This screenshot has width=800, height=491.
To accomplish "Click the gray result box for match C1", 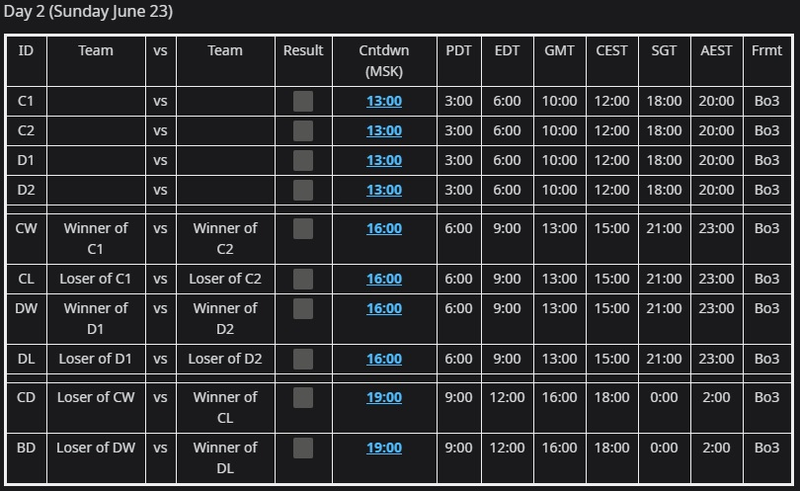I will click(303, 101).
